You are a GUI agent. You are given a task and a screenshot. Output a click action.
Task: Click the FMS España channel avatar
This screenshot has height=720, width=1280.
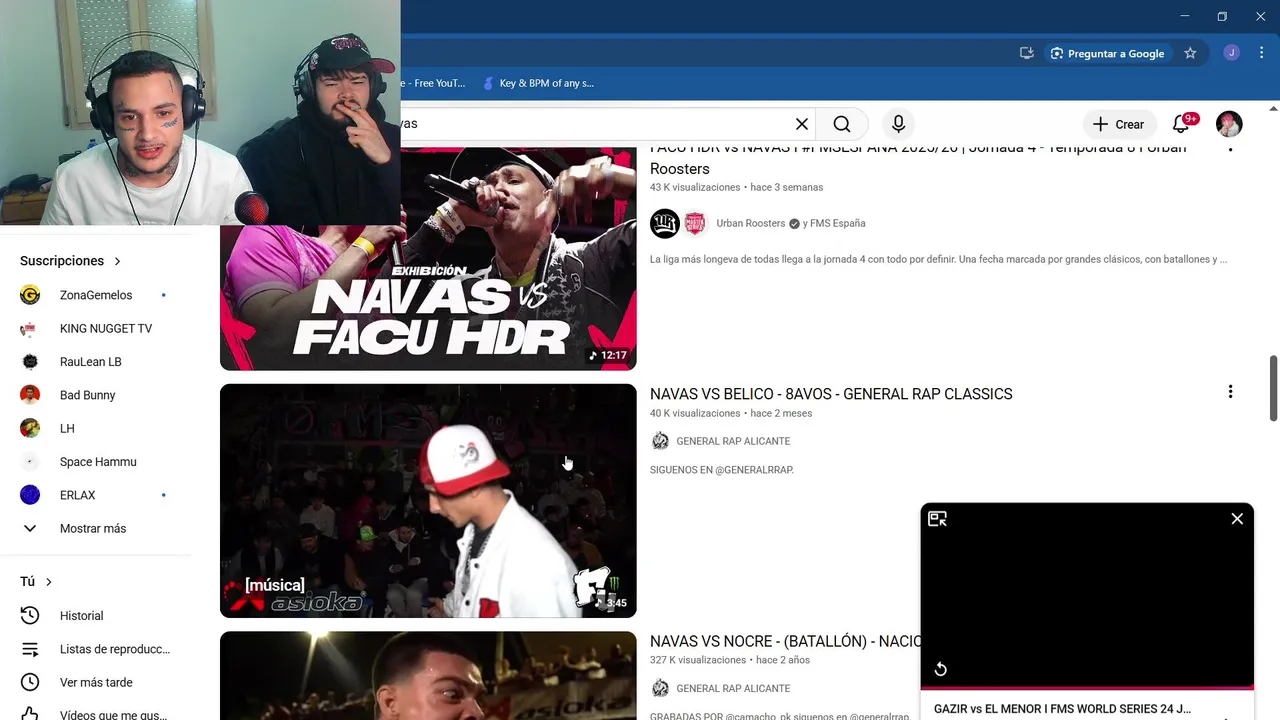pyautogui.click(x=695, y=223)
